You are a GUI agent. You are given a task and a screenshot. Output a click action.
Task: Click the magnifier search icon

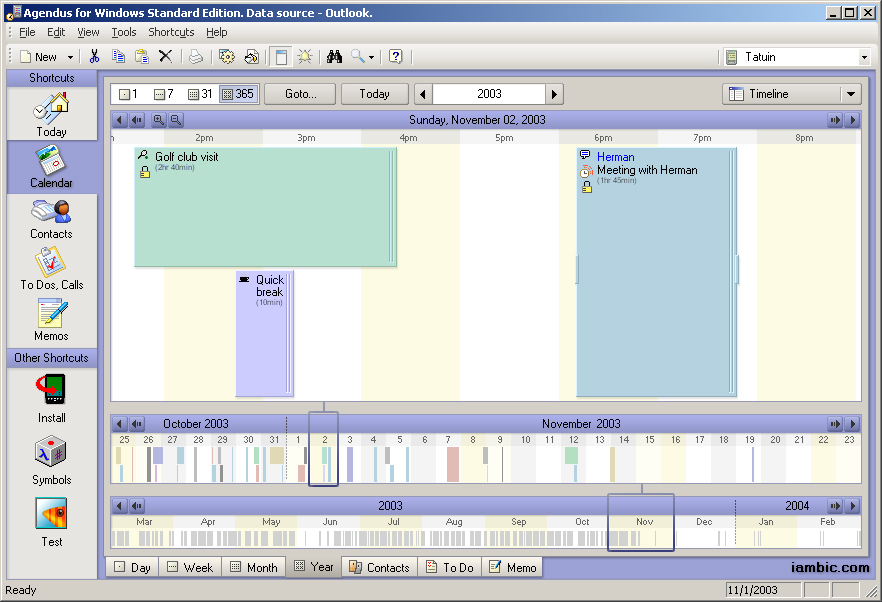[x=358, y=56]
